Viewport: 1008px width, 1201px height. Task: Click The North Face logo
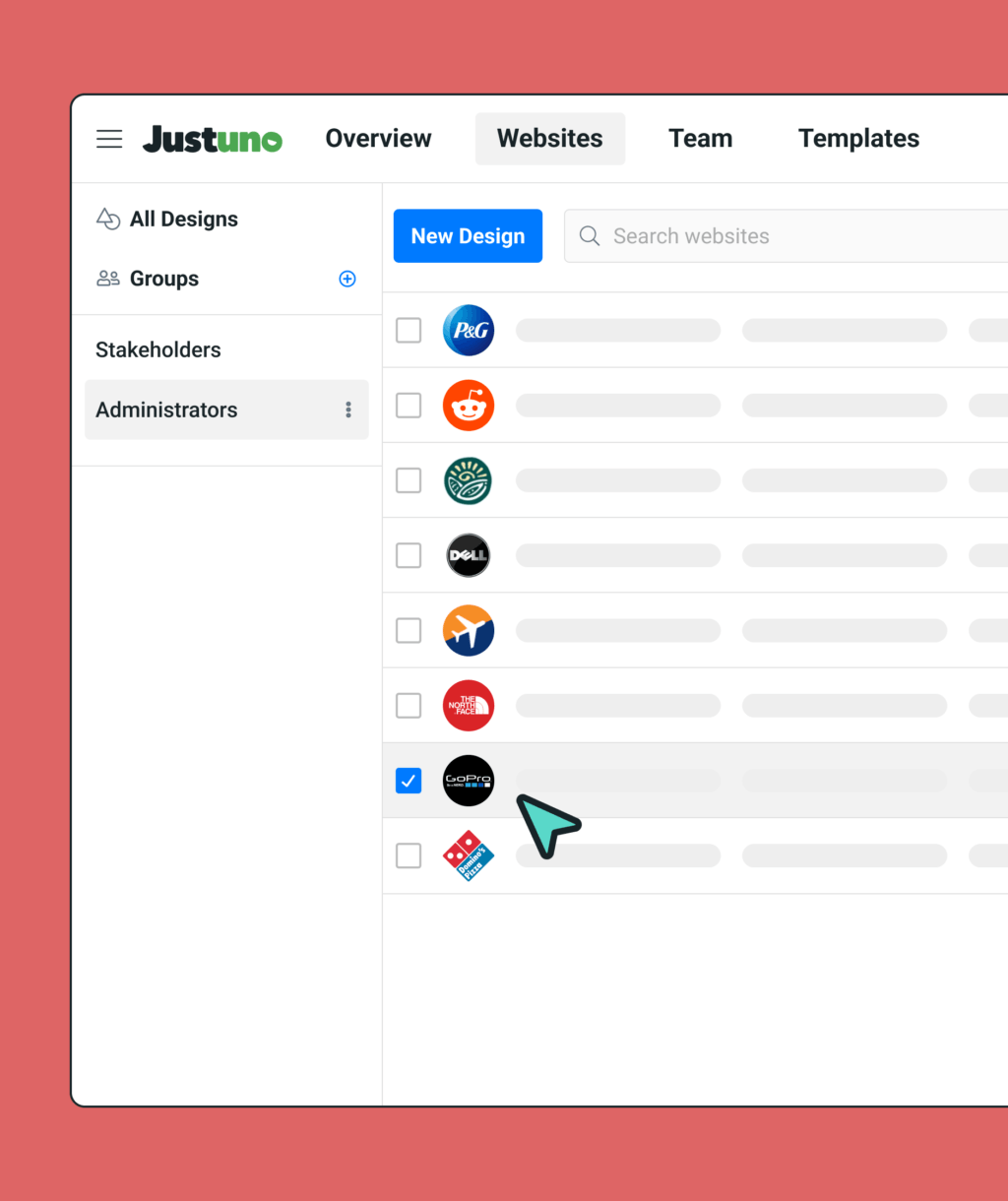[469, 706]
